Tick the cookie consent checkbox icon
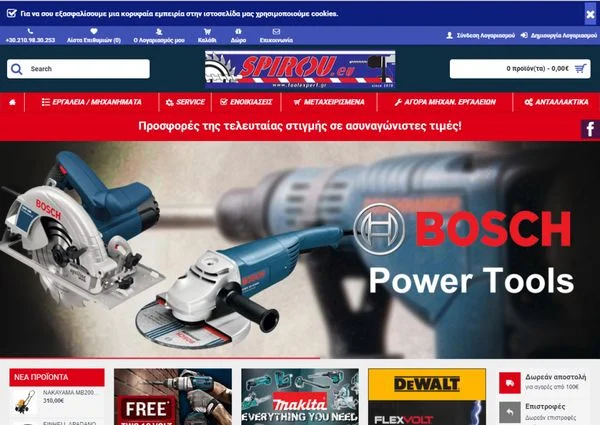600x425 pixels. pyautogui.click(x=11, y=13)
